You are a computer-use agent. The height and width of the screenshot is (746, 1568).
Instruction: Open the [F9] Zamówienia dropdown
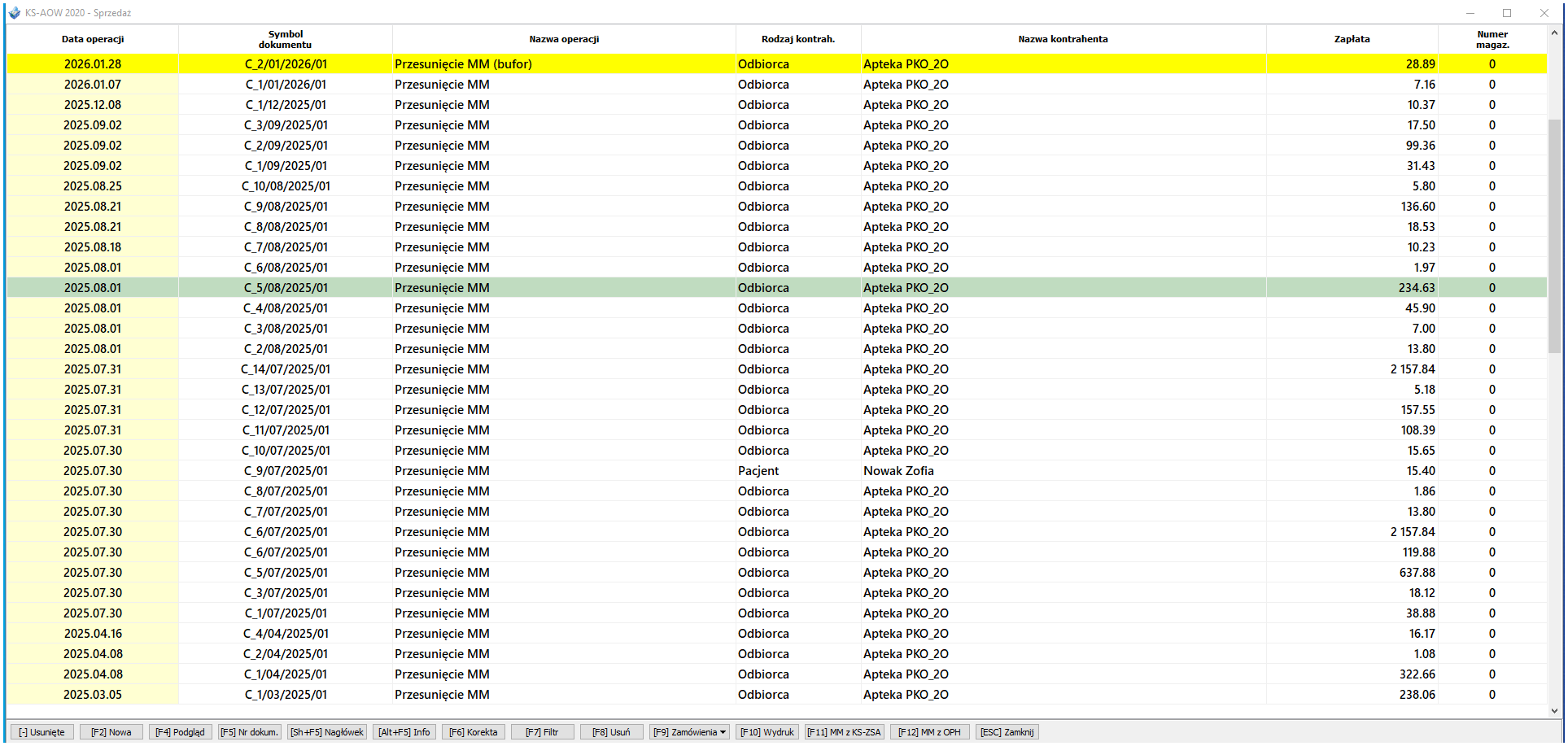[x=688, y=732]
